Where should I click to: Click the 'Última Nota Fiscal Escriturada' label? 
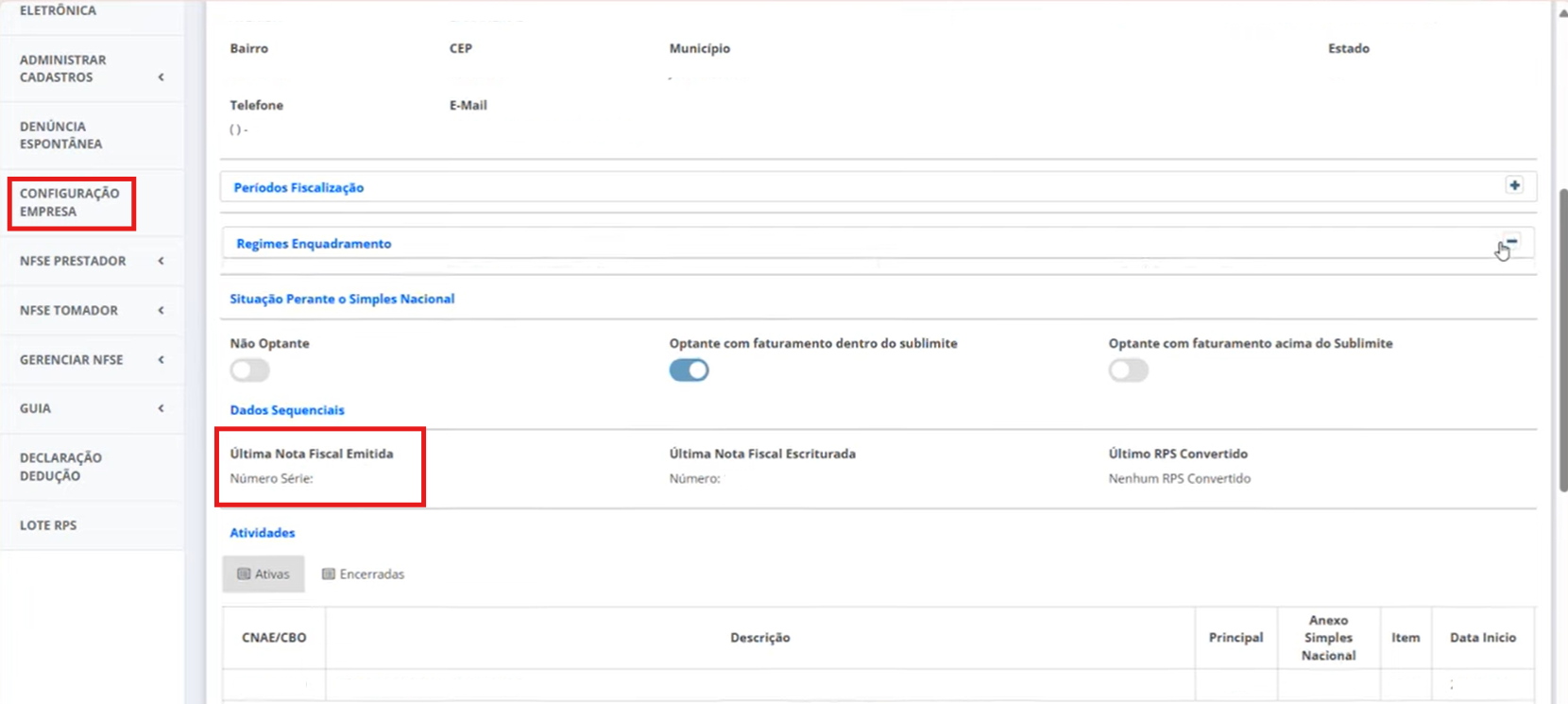(x=762, y=454)
